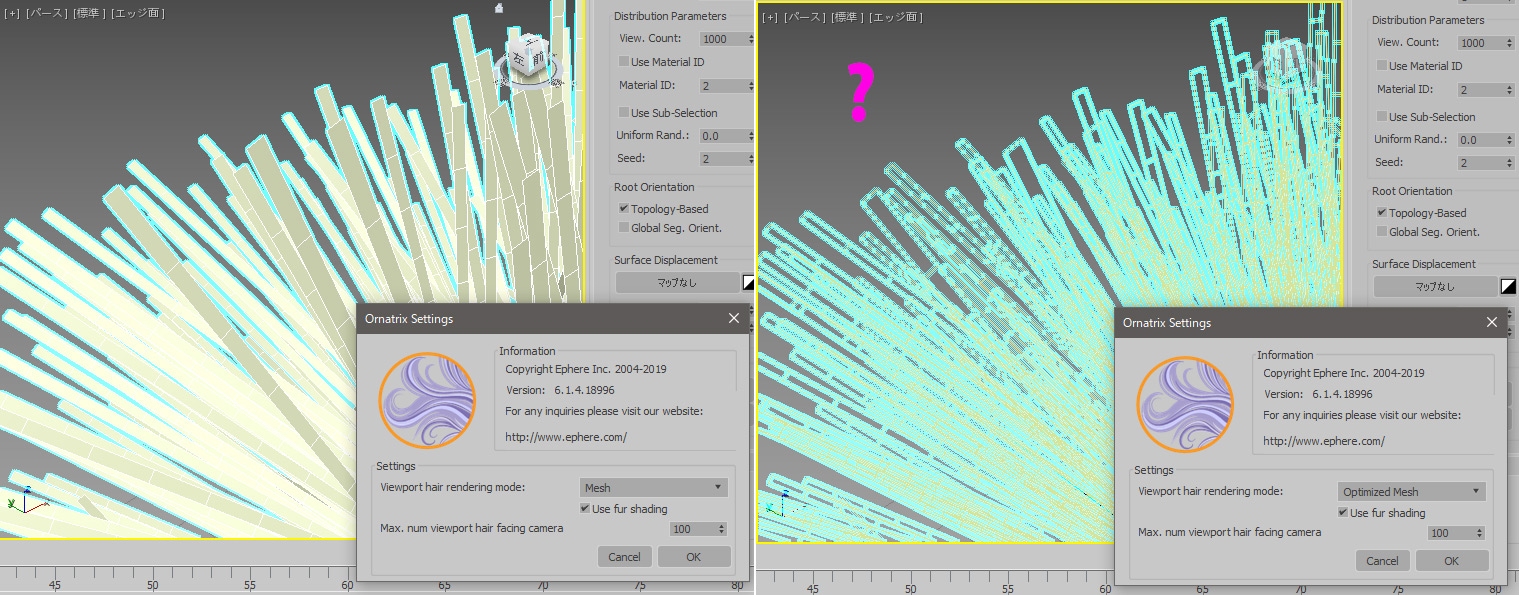Open the [エッジ面] shading menu in right viewport
This screenshot has height=595, width=1519.
pos(896,17)
